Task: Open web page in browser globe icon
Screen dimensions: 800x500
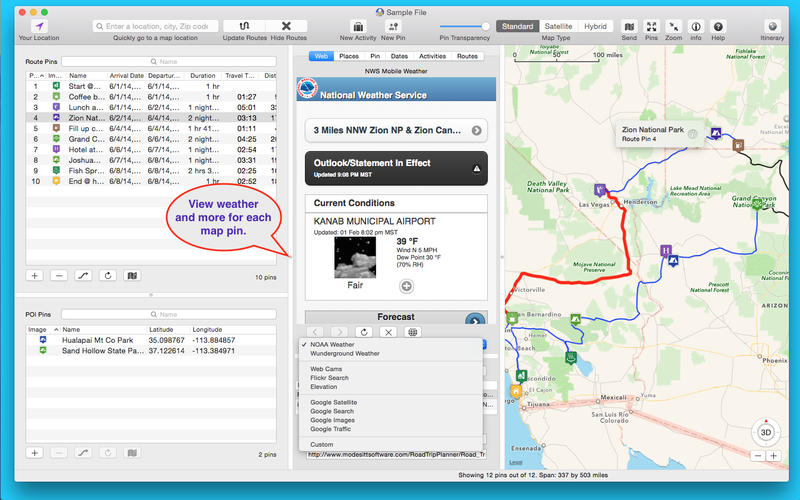Action: pyautogui.click(x=413, y=332)
